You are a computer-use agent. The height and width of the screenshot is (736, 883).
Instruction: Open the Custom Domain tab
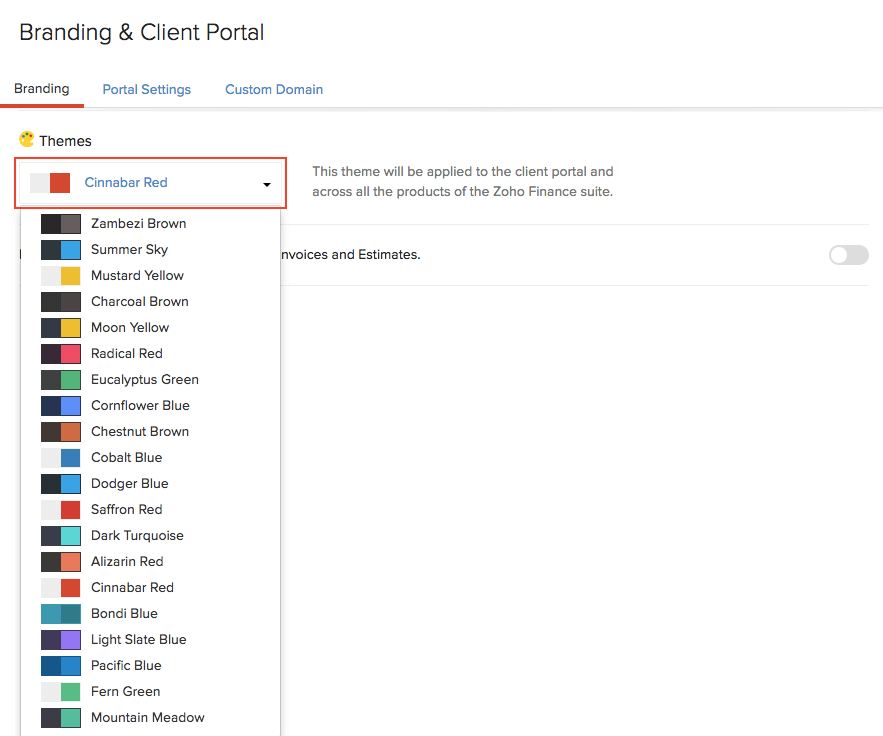(x=273, y=89)
